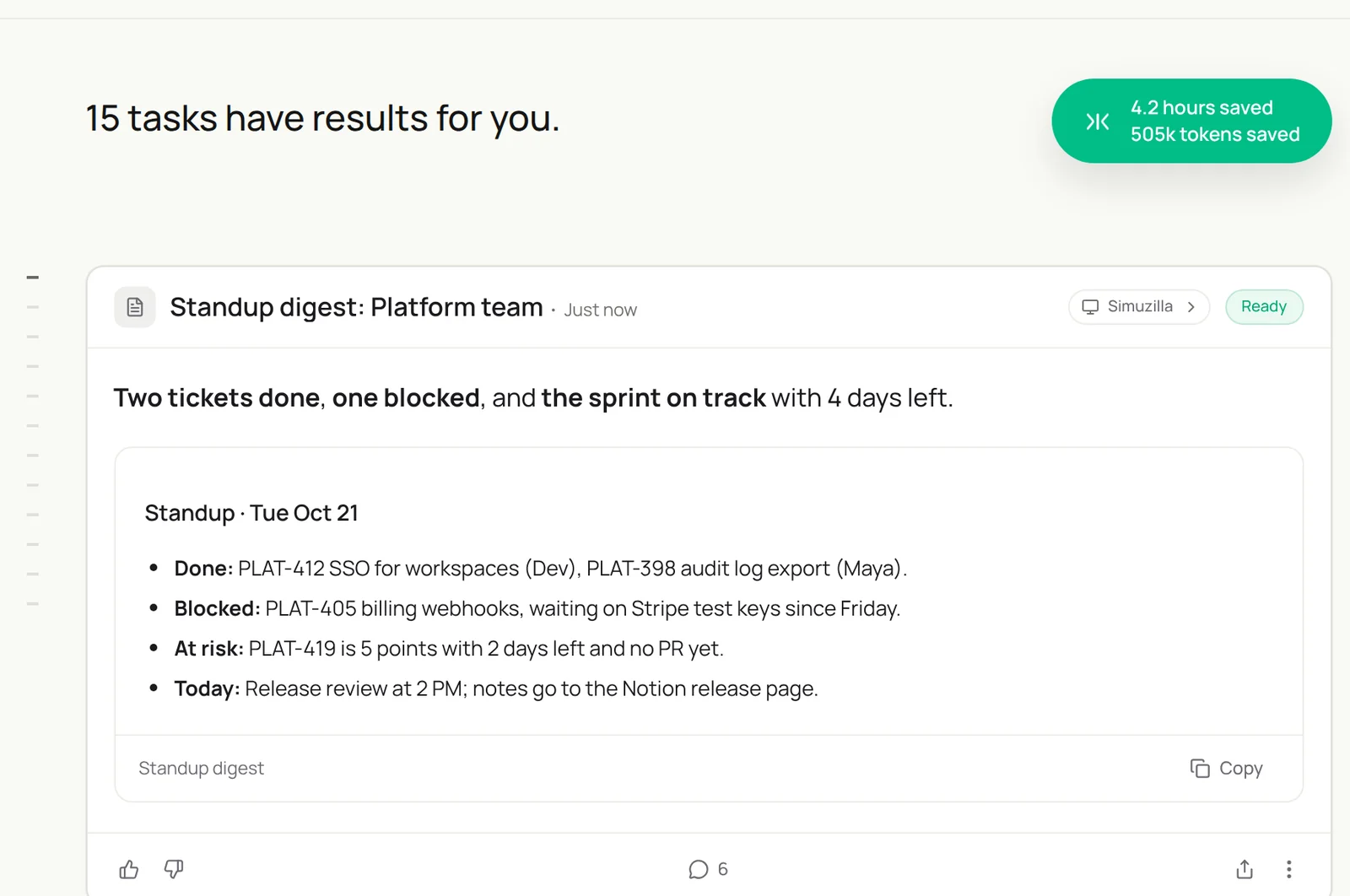Click the 4.2 hours saved badge
Image resolution: width=1350 pixels, height=896 pixels.
click(1191, 121)
